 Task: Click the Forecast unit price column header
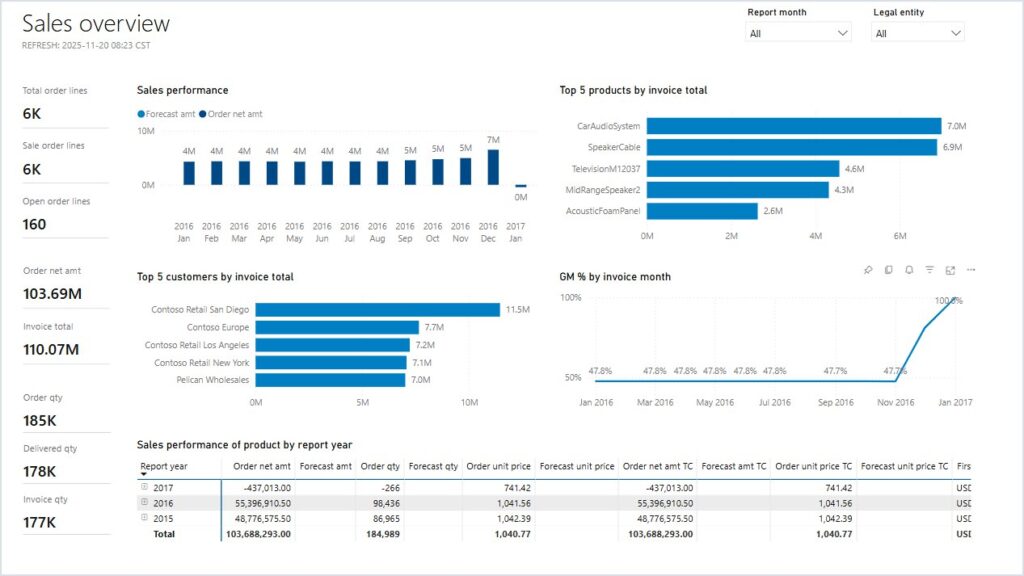coord(577,466)
